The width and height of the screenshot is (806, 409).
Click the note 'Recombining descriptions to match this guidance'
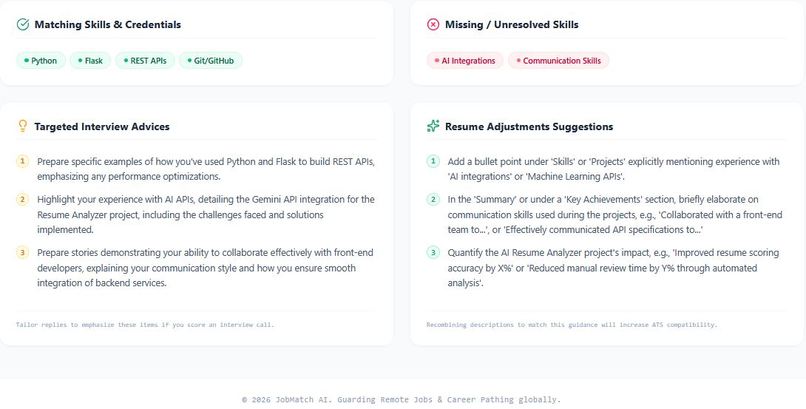572,325
